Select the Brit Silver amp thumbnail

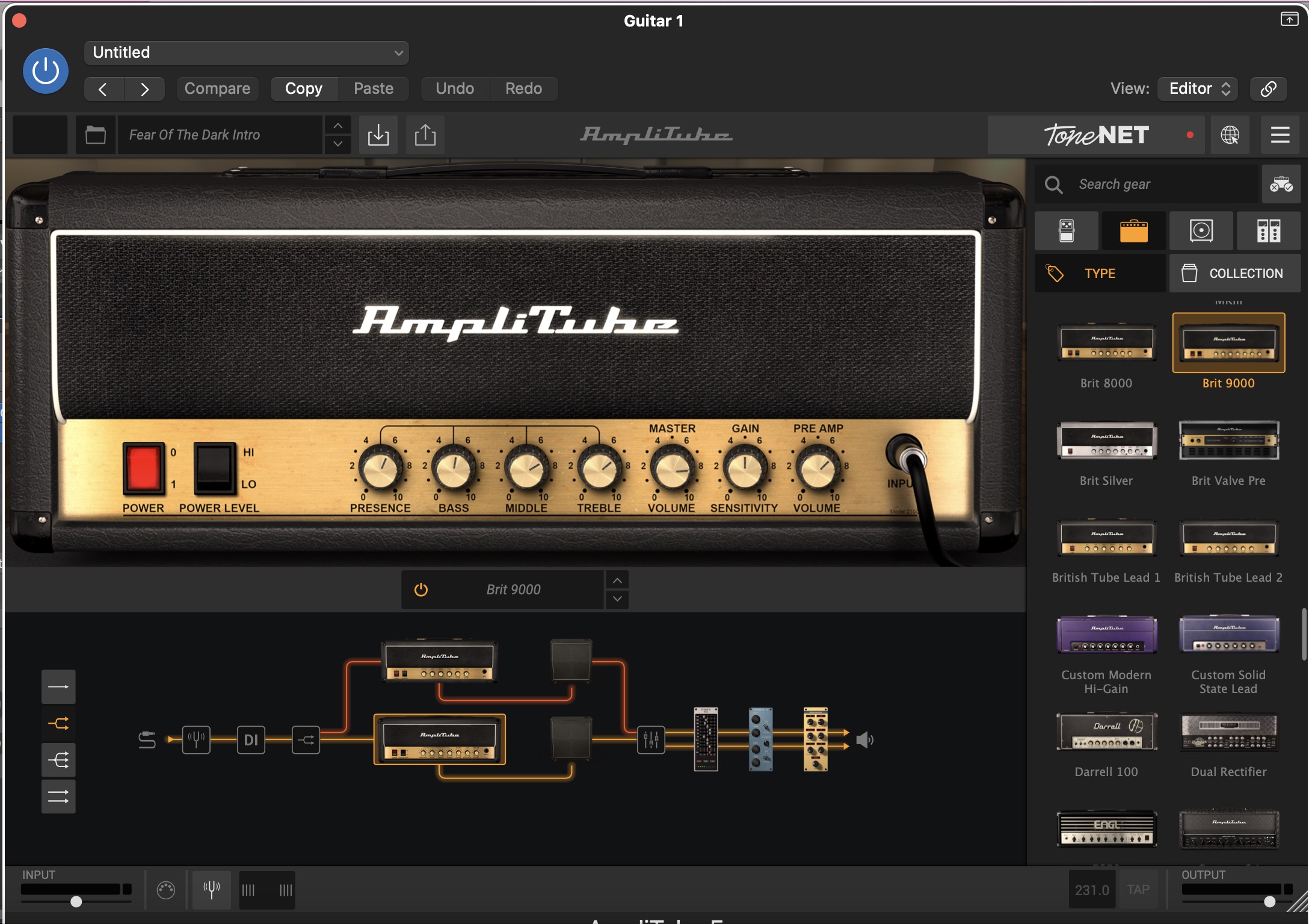click(x=1106, y=440)
